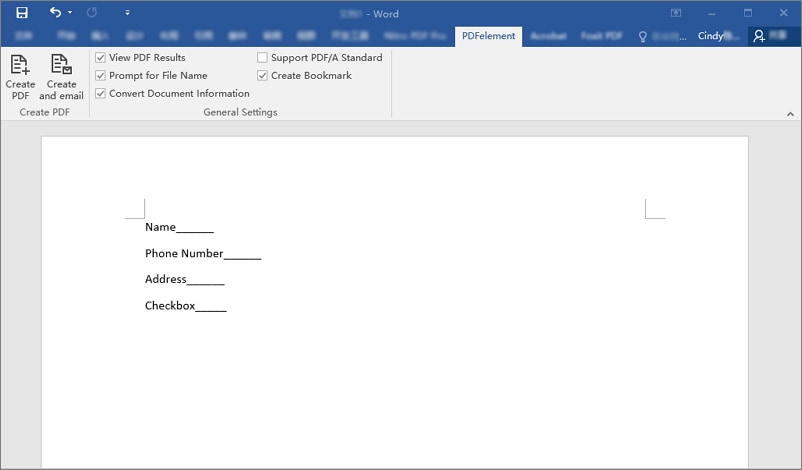Image resolution: width=802 pixels, height=470 pixels.
Task: Click the Tell Me lightbulb icon
Action: pos(643,36)
